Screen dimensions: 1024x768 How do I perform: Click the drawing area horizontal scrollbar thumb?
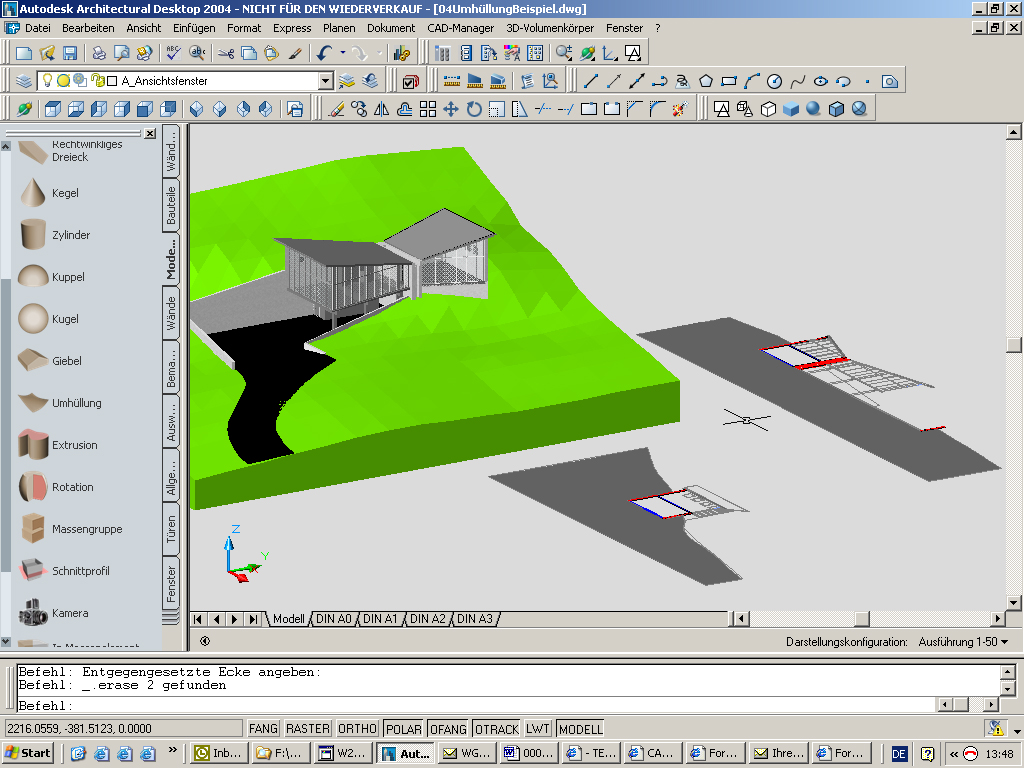[x=862, y=618]
